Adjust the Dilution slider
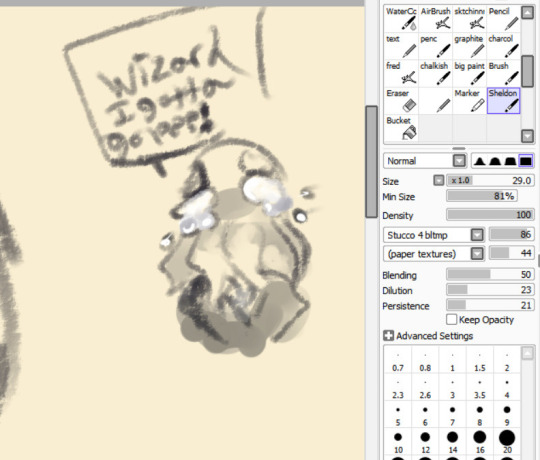This screenshot has height=460, width=540. 490,290
